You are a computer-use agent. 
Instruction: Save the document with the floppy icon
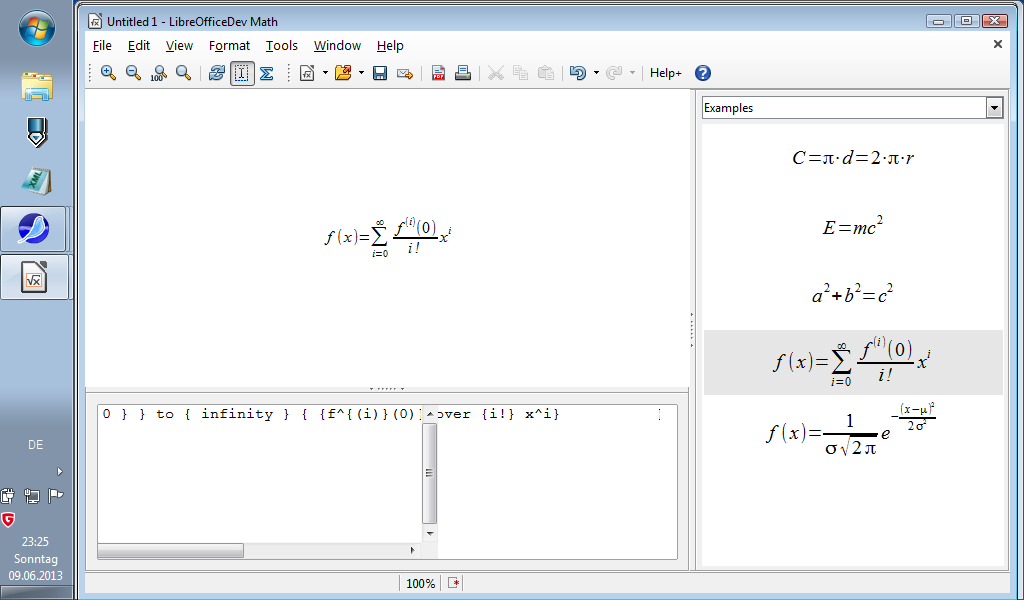click(380, 73)
